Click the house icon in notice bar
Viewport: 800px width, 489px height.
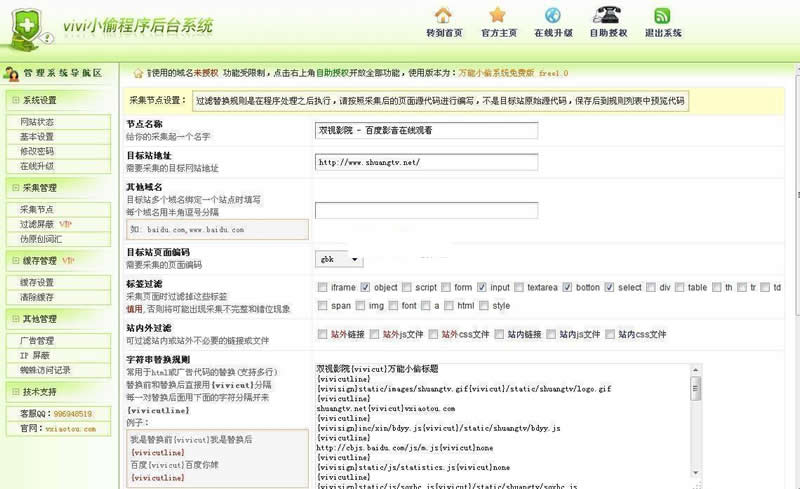138,73
